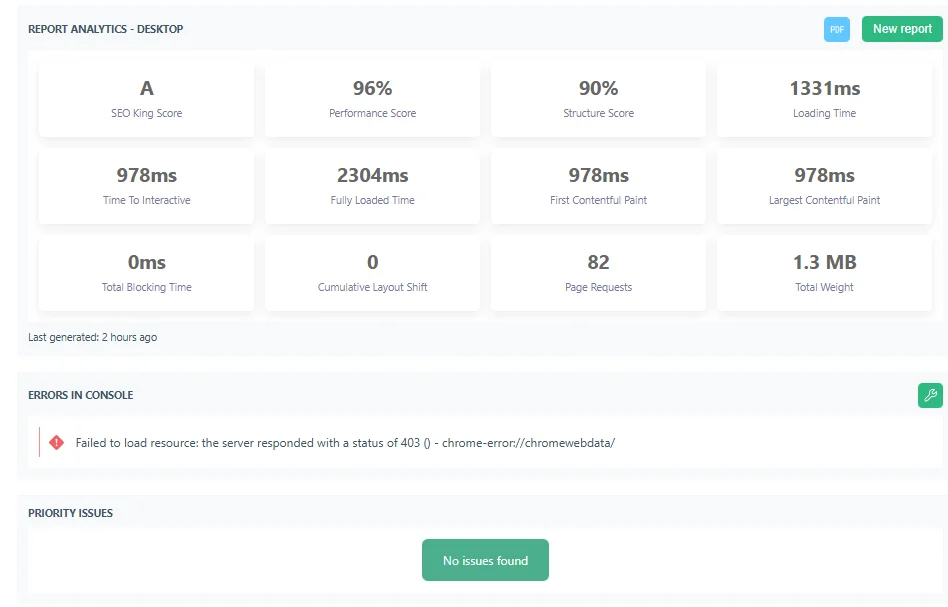
Task: Select the 90% Structure Score tile
Action: pos(598,98)
